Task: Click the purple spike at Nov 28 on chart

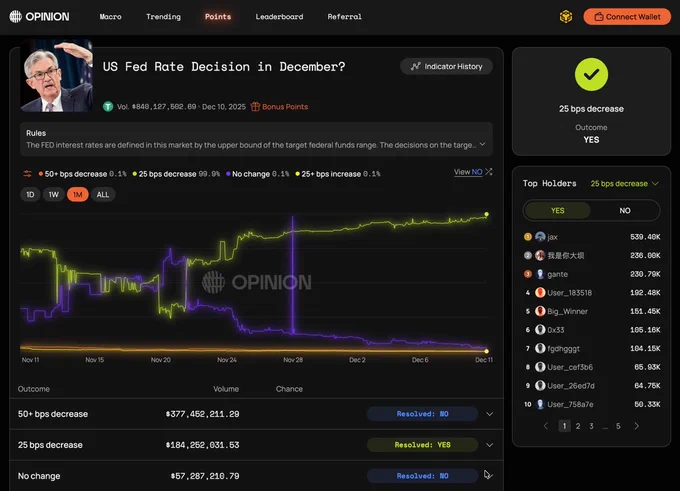Action: [x=293, y=273]
